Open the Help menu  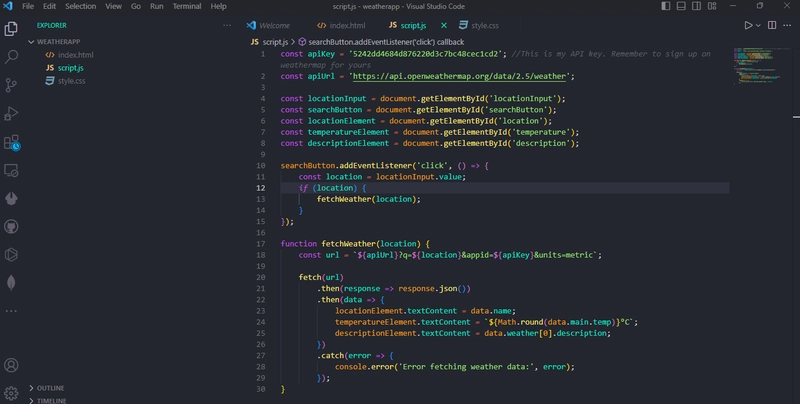pyautogui.click(x=218, y=6)
